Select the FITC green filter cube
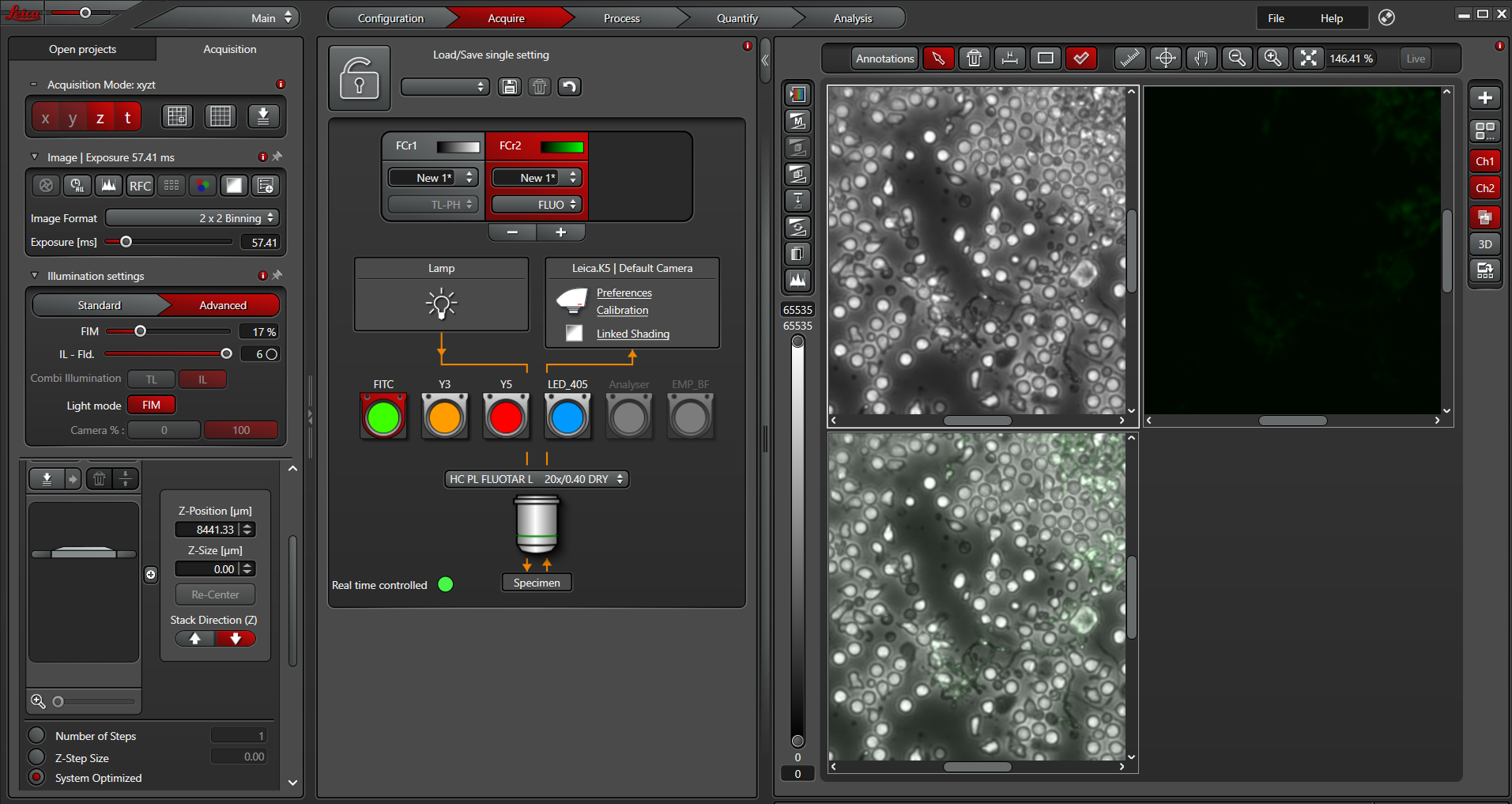This screenshot has height=804, width=1512. pos(383,417)
